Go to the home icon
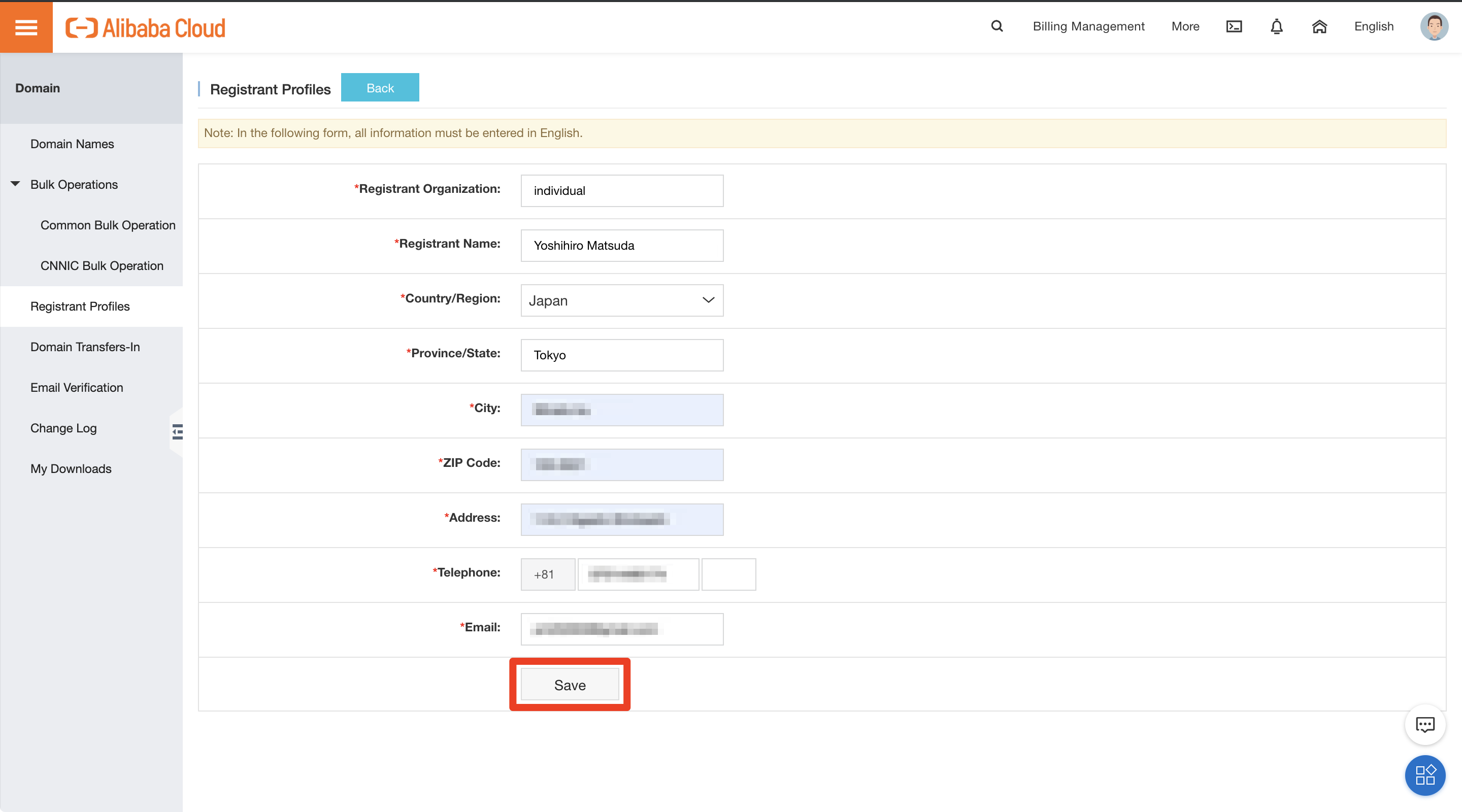 coord(1319,26)
